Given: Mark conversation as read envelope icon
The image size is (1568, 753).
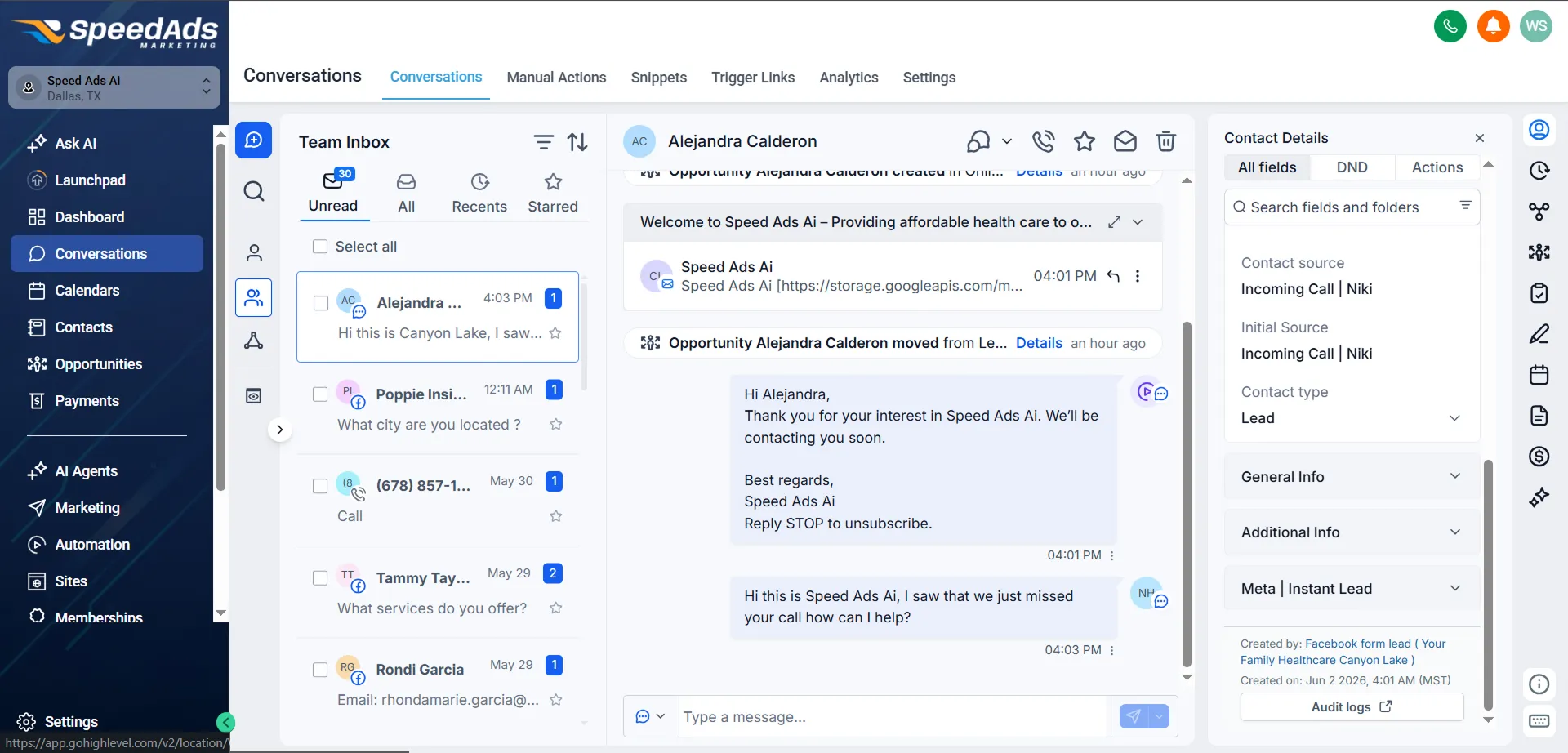Looking at the screenshot, I should point(1125,141).
